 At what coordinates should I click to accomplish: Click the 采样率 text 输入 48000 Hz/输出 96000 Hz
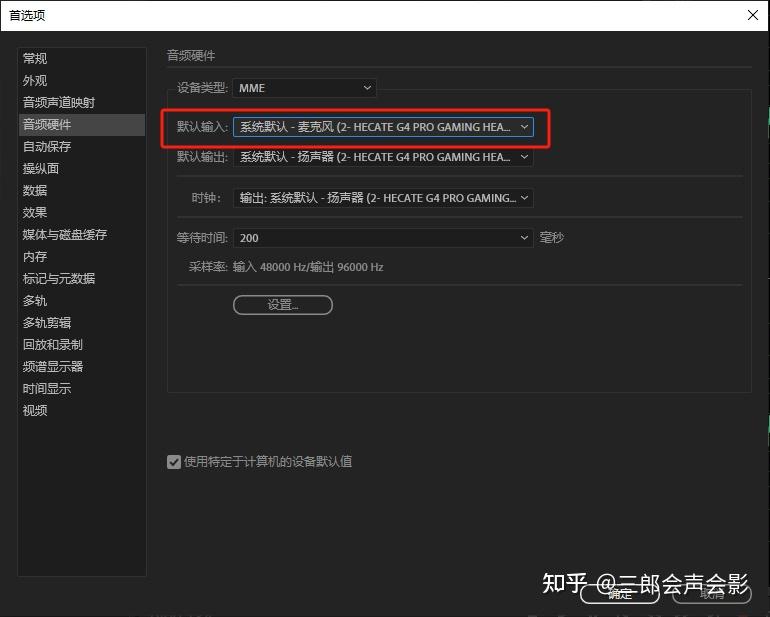tap(308, 267)
